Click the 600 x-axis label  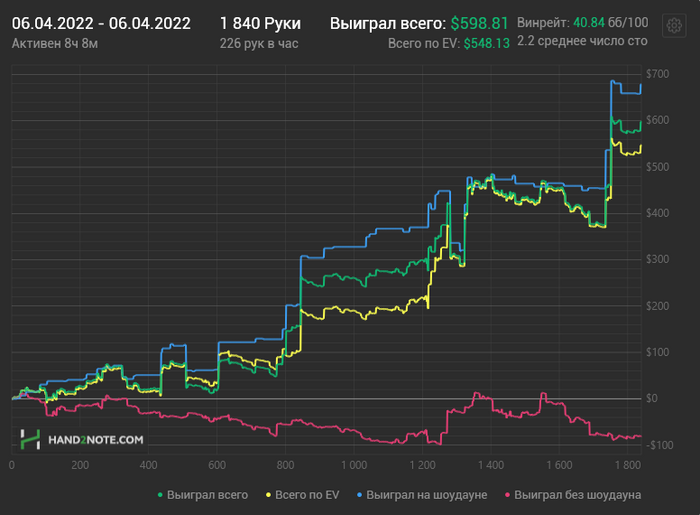pyautogui.click(x=217, y=465)
